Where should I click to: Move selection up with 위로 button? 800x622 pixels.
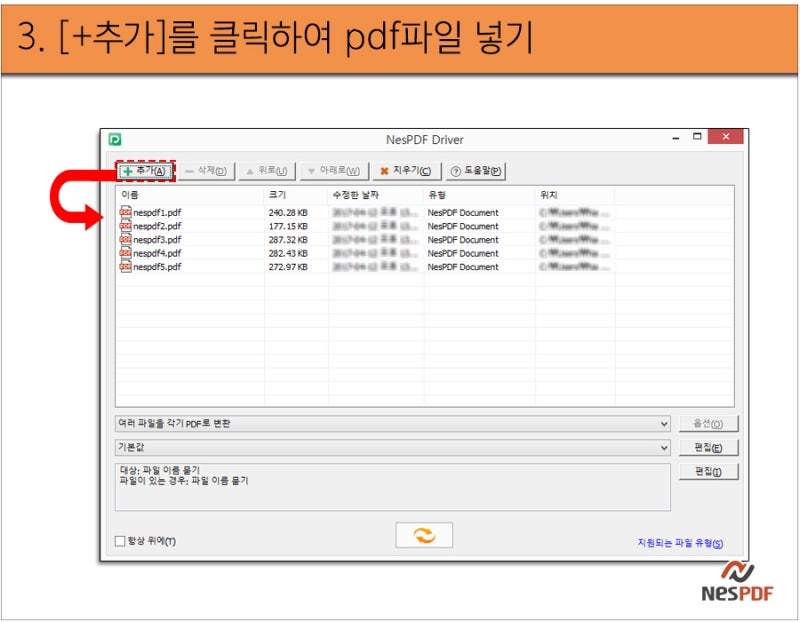[x=267, y=171]
